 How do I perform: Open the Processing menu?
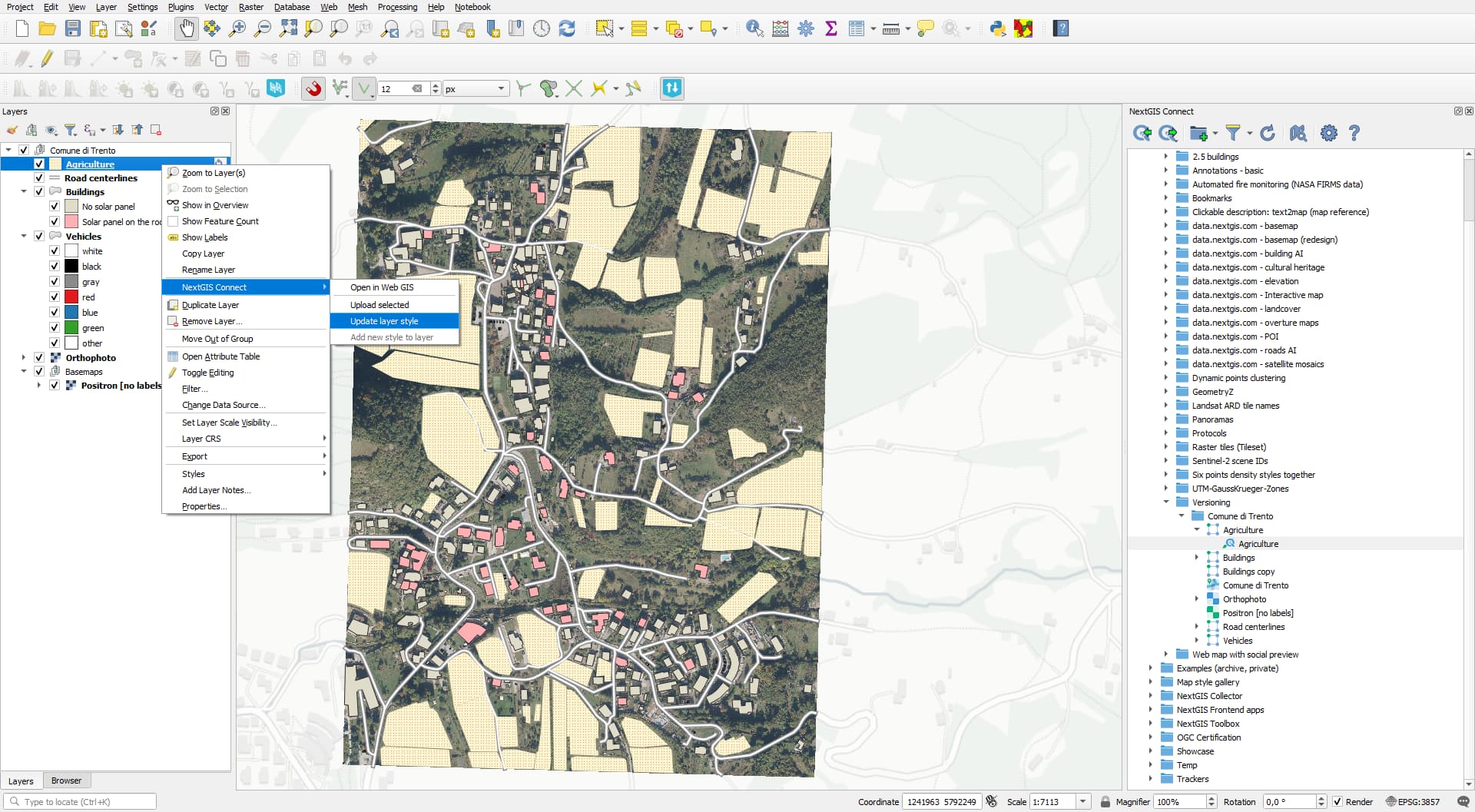(397, 7)
